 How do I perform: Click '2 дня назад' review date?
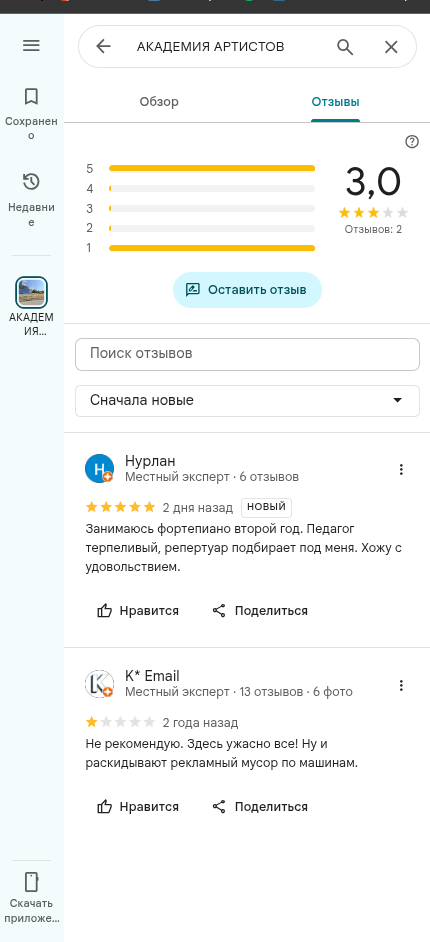198,508
